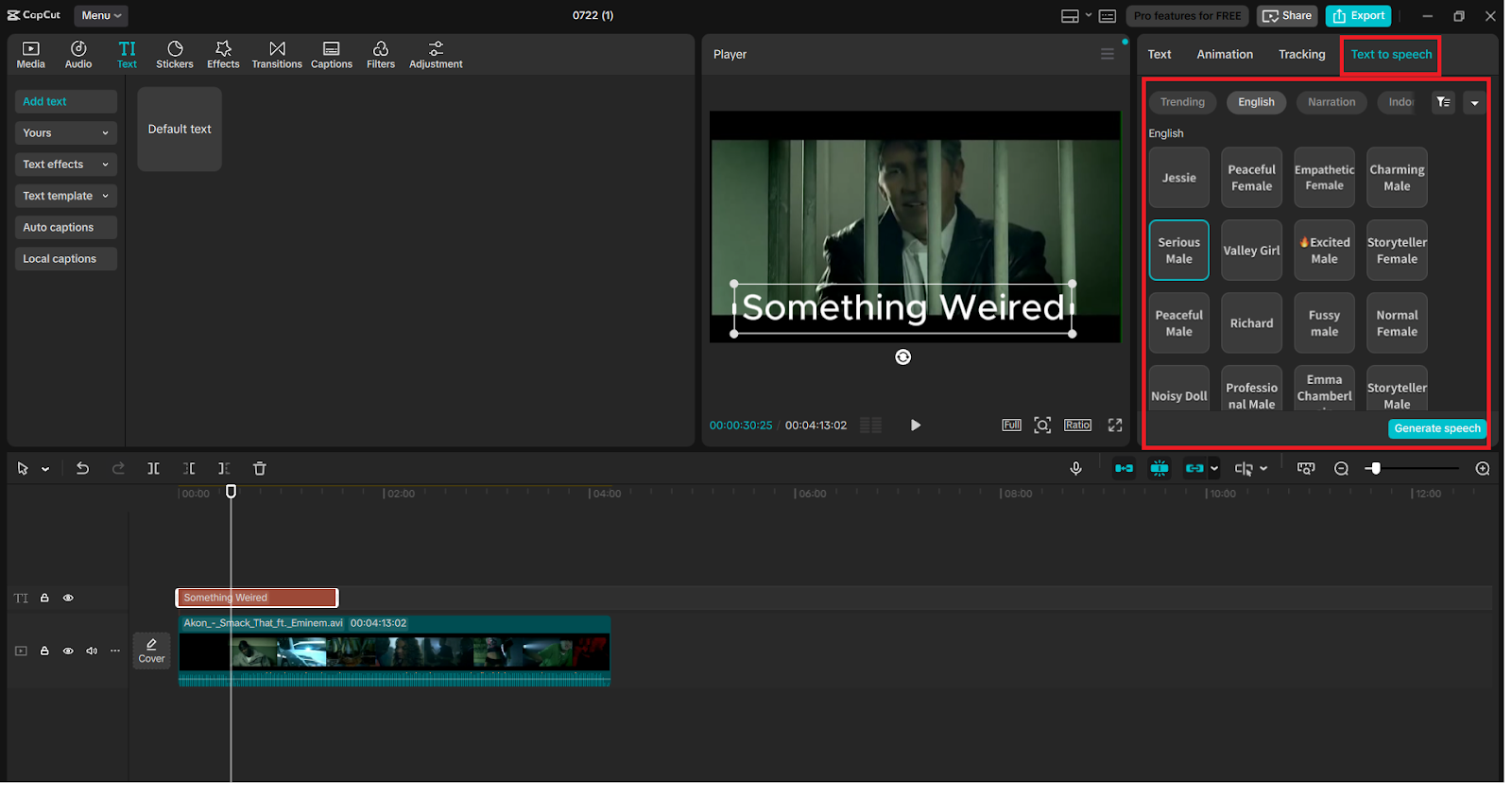
Task: Toggle main track magnet icon
Action: pyautogui.click(x=1124, y=468)
